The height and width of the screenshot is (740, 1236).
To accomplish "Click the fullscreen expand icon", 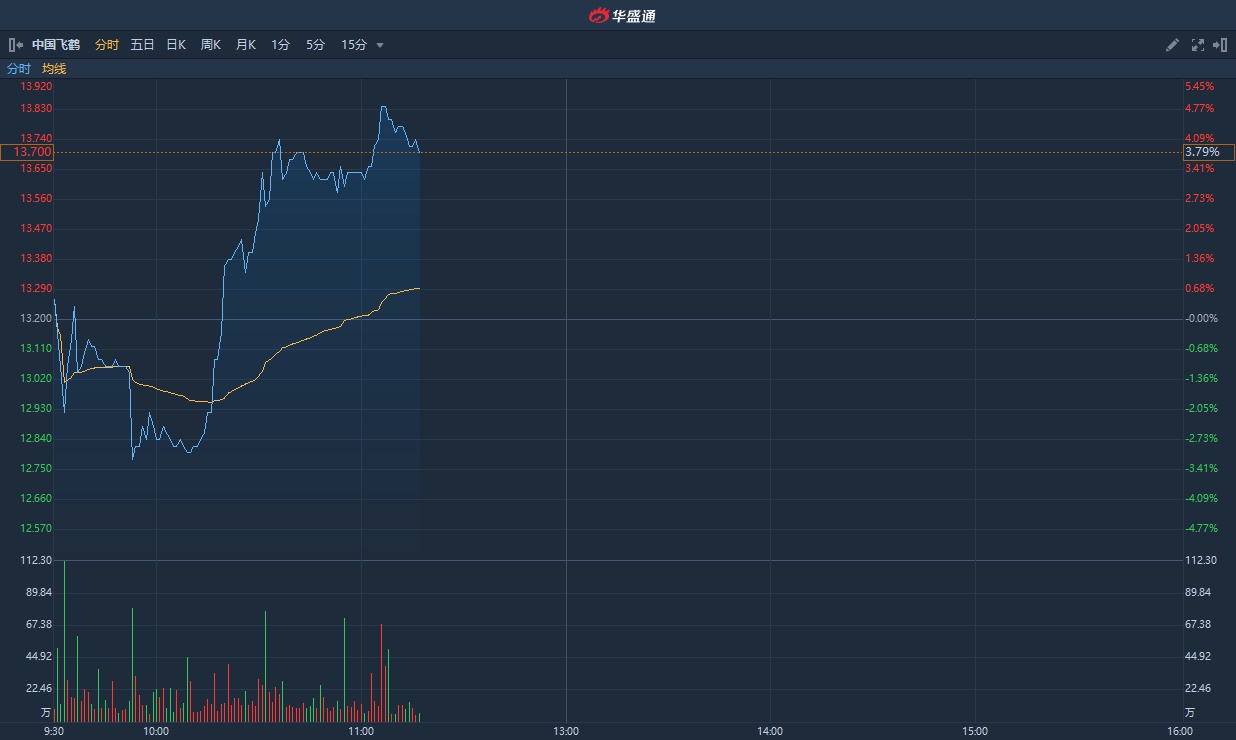I will coord(1198,45).
